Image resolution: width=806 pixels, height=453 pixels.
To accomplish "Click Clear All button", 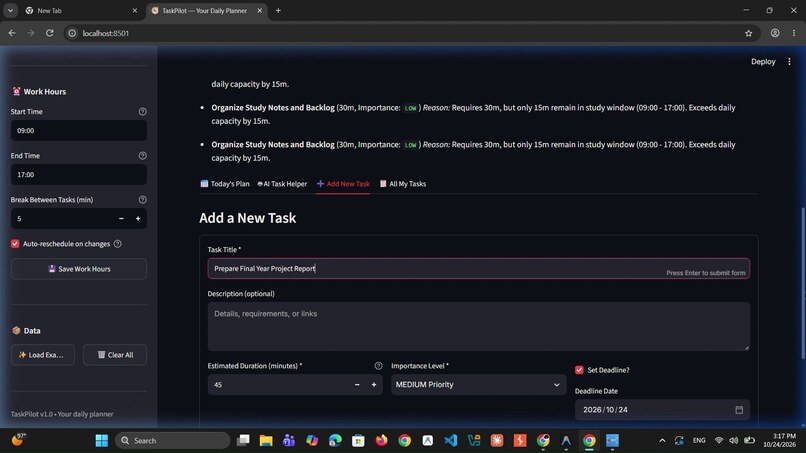I will pyautogui.click(x=115, y=355).
